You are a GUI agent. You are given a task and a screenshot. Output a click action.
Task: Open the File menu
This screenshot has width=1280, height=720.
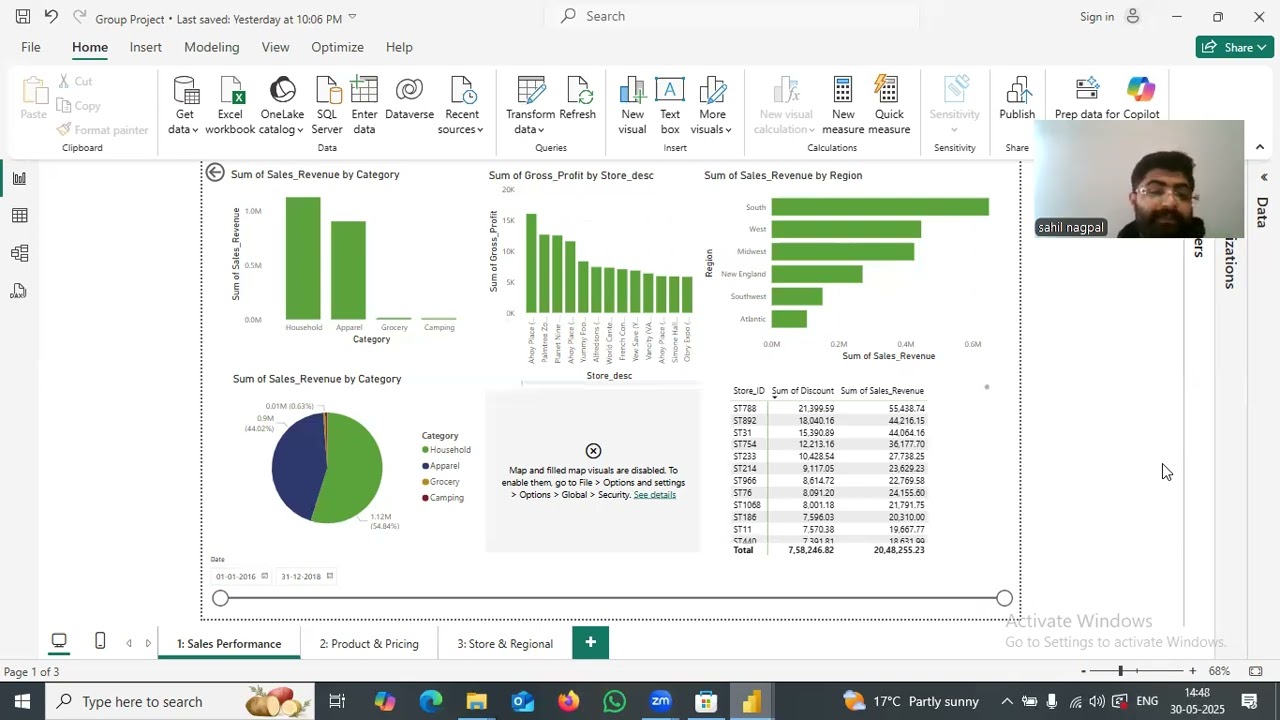click(31, 47)
